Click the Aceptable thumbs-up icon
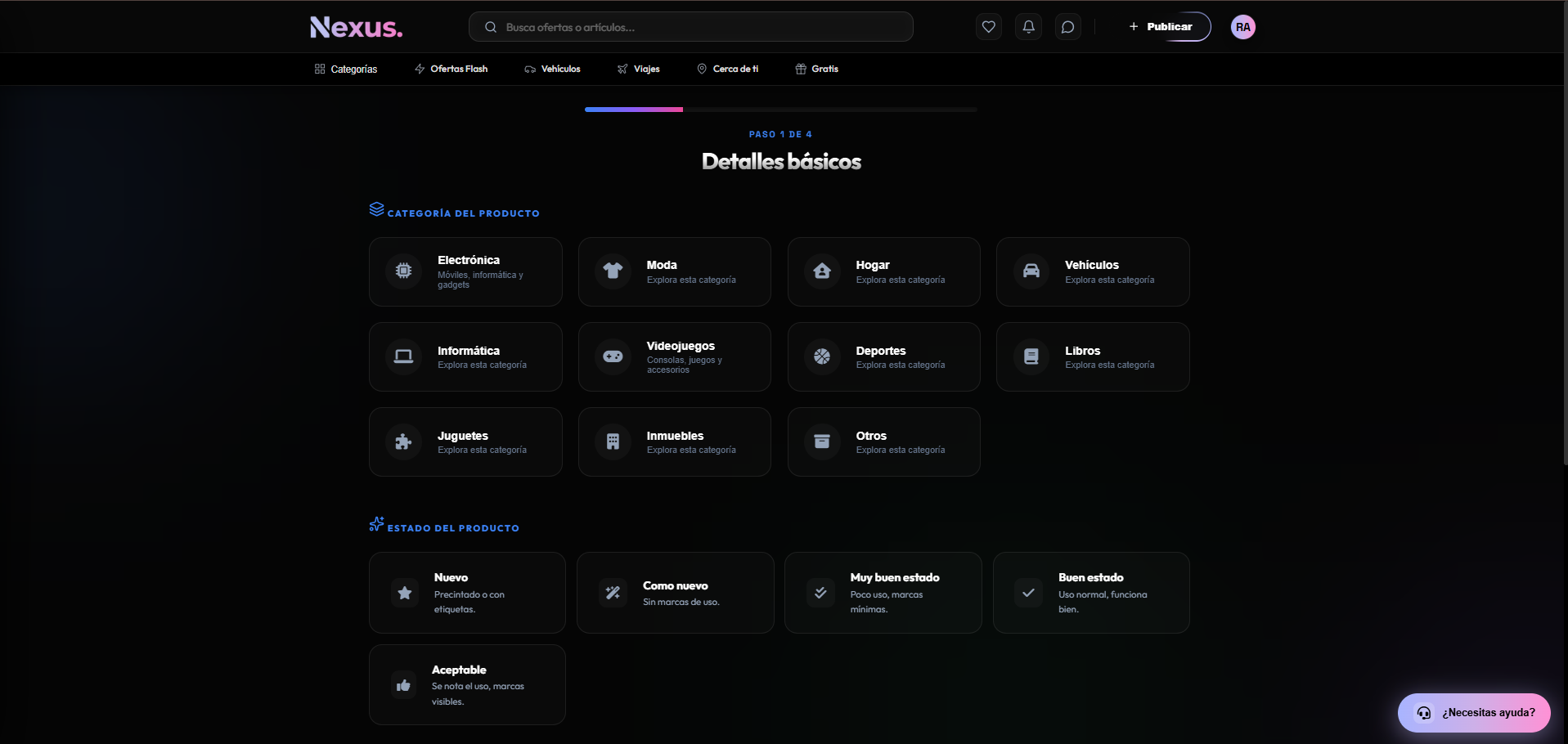The image size is (1568, 744). 403,685
